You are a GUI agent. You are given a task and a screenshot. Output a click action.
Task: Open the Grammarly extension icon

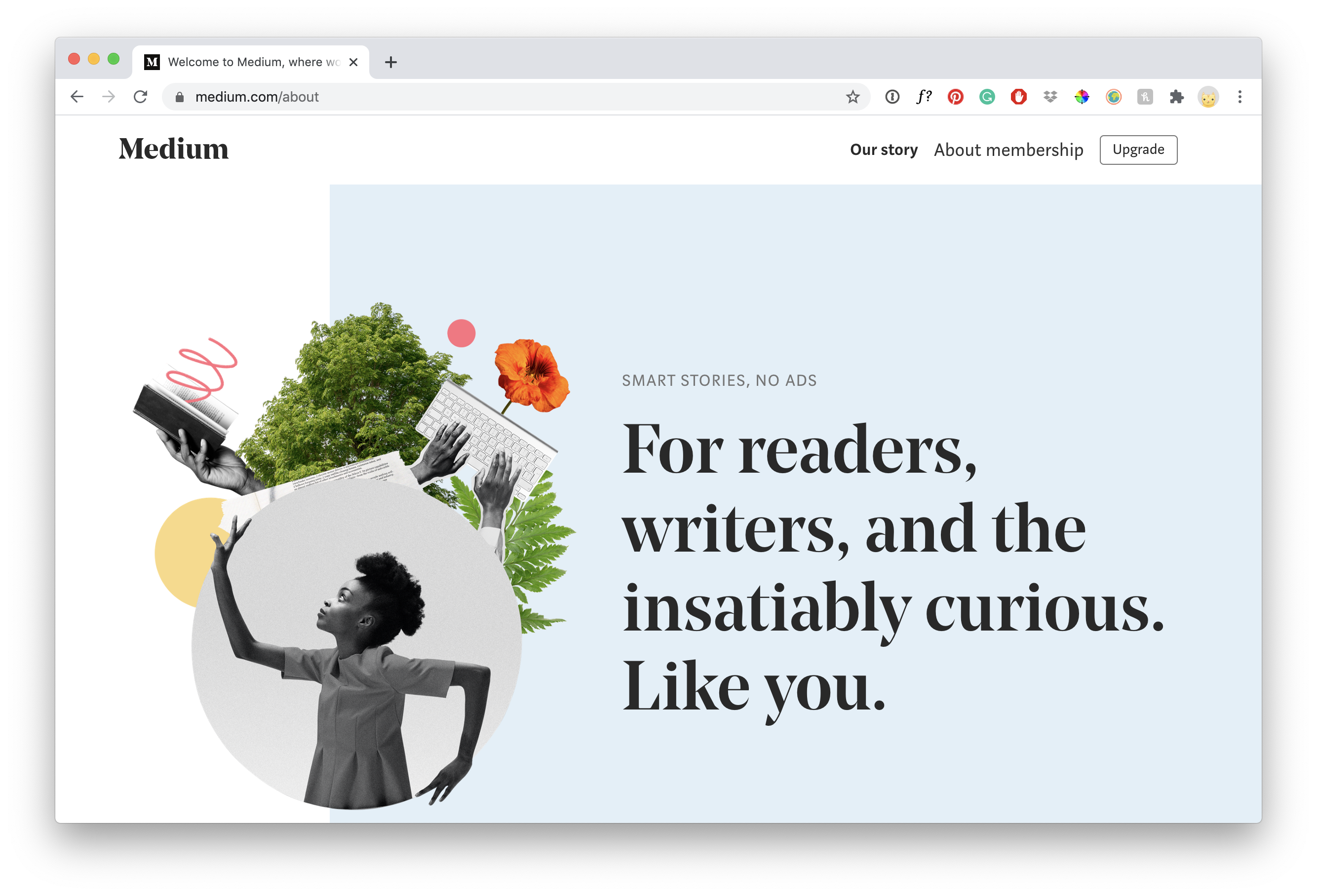click(x=987, y=97)
